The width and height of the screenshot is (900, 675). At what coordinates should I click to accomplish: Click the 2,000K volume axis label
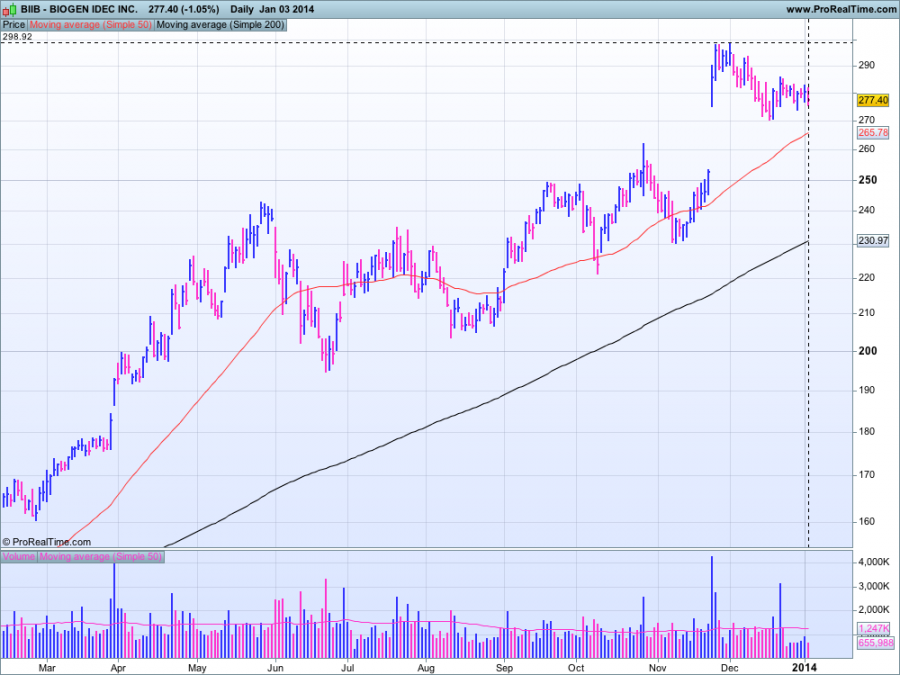(x=874, y=610)
